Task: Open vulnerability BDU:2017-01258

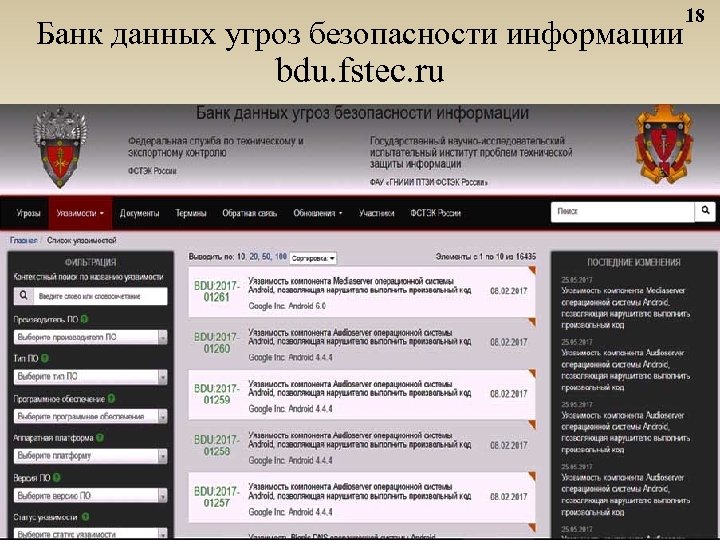Action: tap(217, 446)
